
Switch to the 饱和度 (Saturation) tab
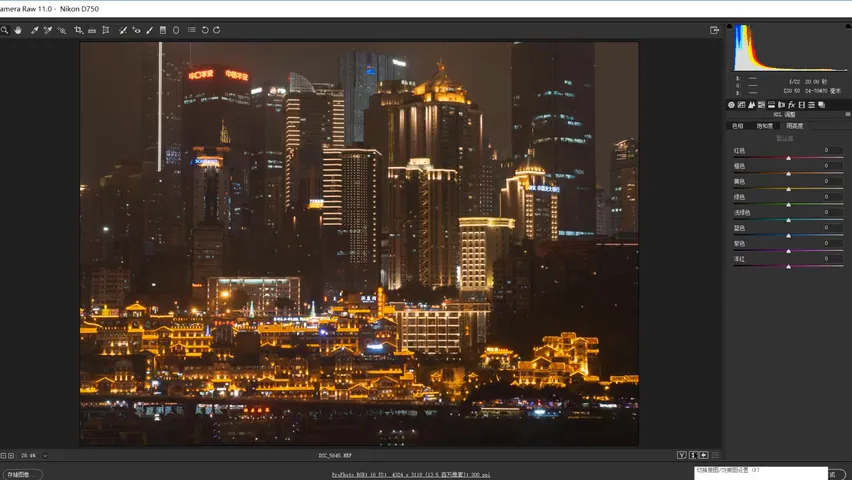765,126
